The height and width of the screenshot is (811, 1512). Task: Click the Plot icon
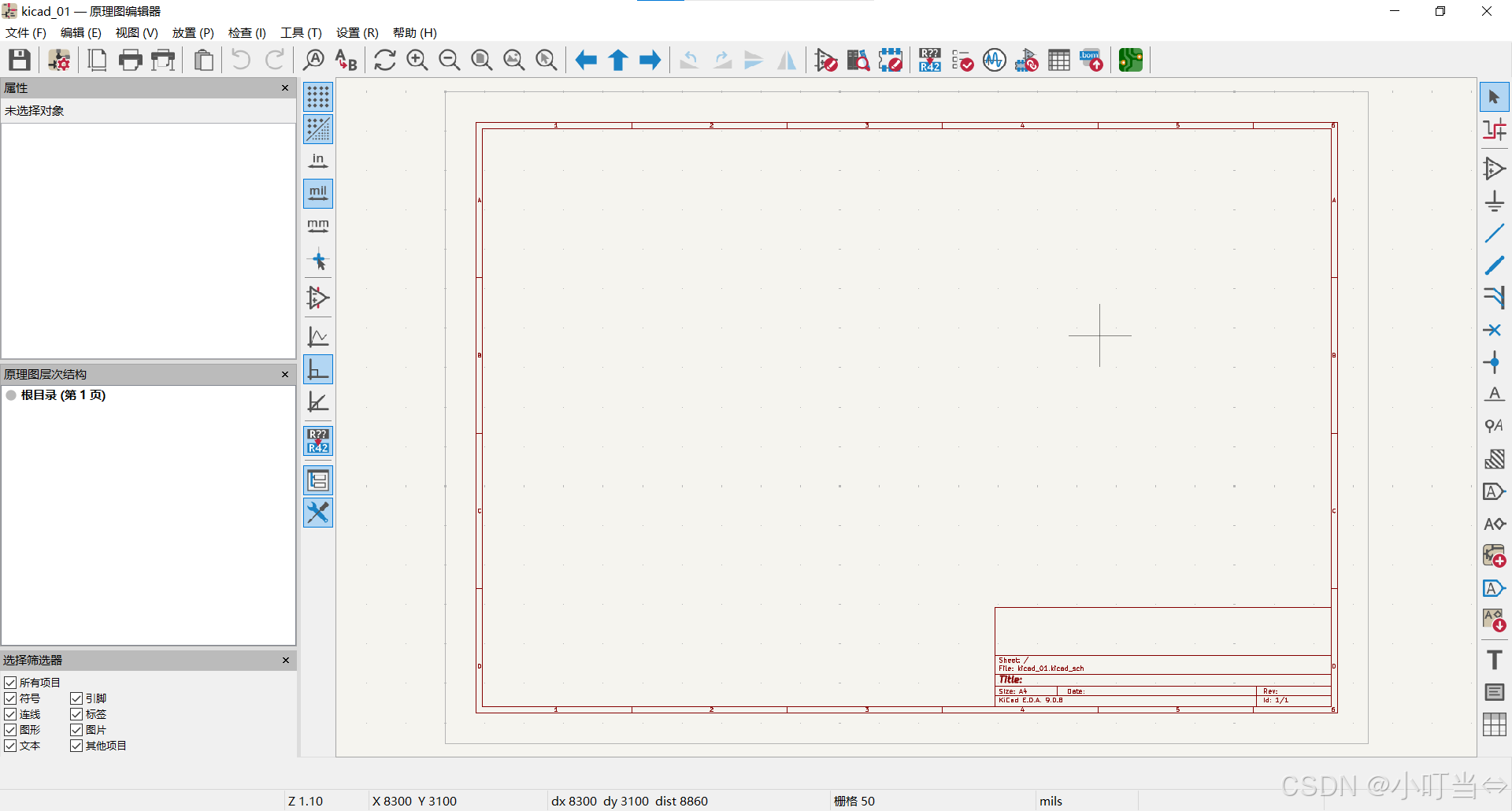pos(163,60)
